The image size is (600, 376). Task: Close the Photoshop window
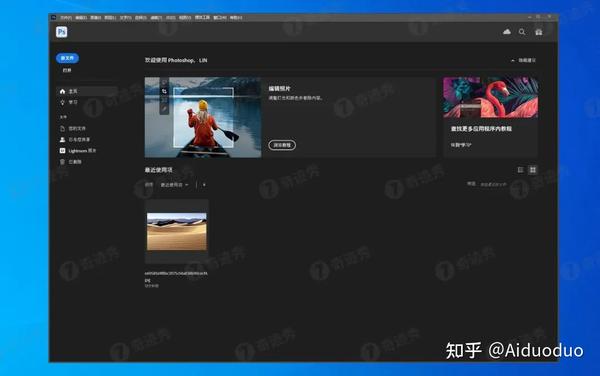click(549, 17)
